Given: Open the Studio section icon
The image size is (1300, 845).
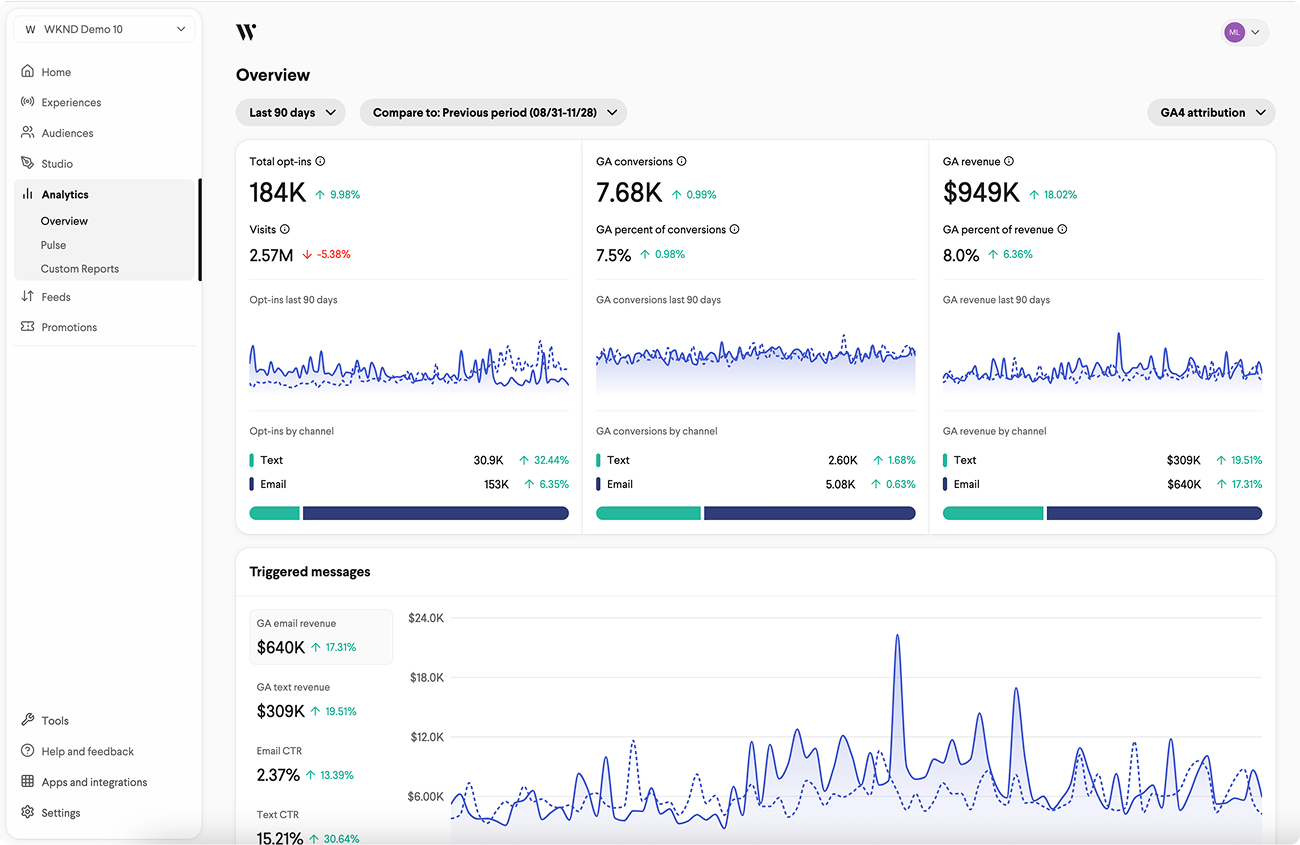Looking at the screenshot, I should pos(27,163).
